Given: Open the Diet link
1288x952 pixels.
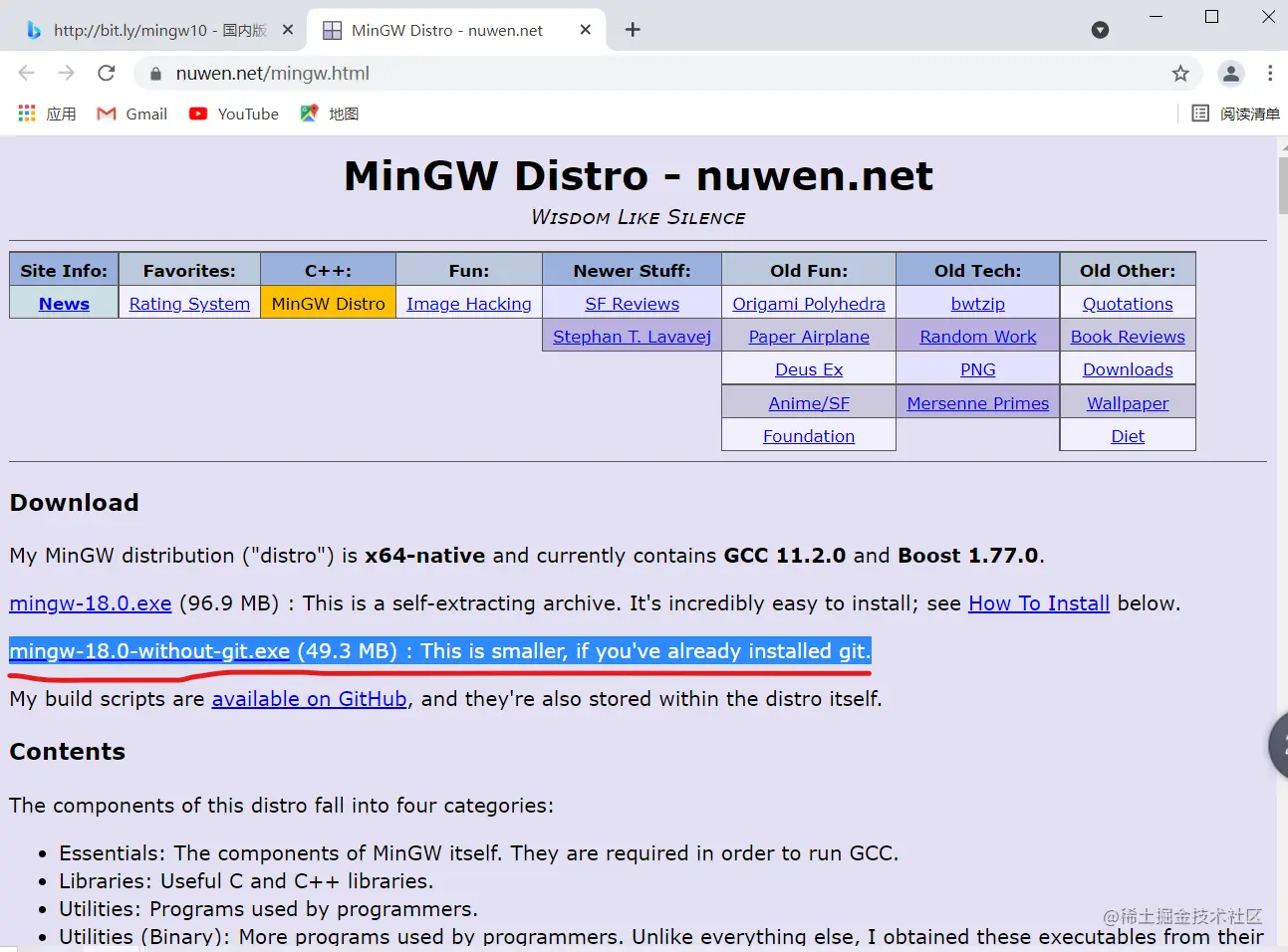Looking at the screenshot, I should [1128, 436].
